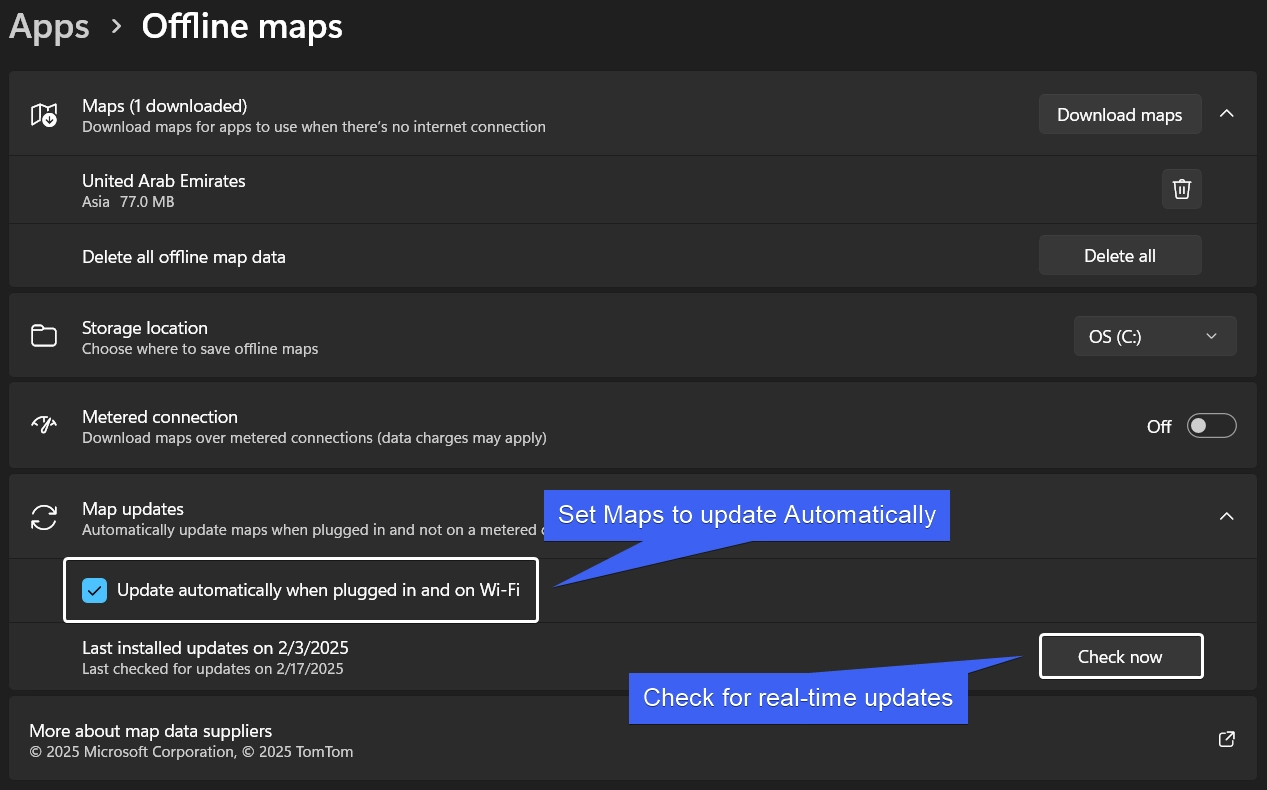This screenshot has height=790, width=1267.
Task: Click the Storage location folder icon
Action: coord(44,336)
